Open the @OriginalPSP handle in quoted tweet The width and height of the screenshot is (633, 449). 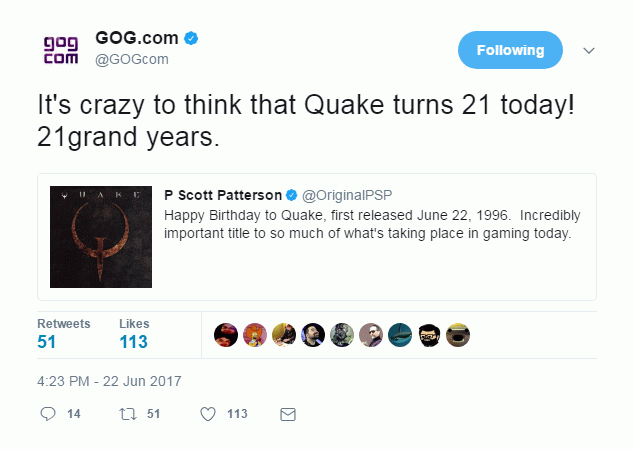coord(347,195)
